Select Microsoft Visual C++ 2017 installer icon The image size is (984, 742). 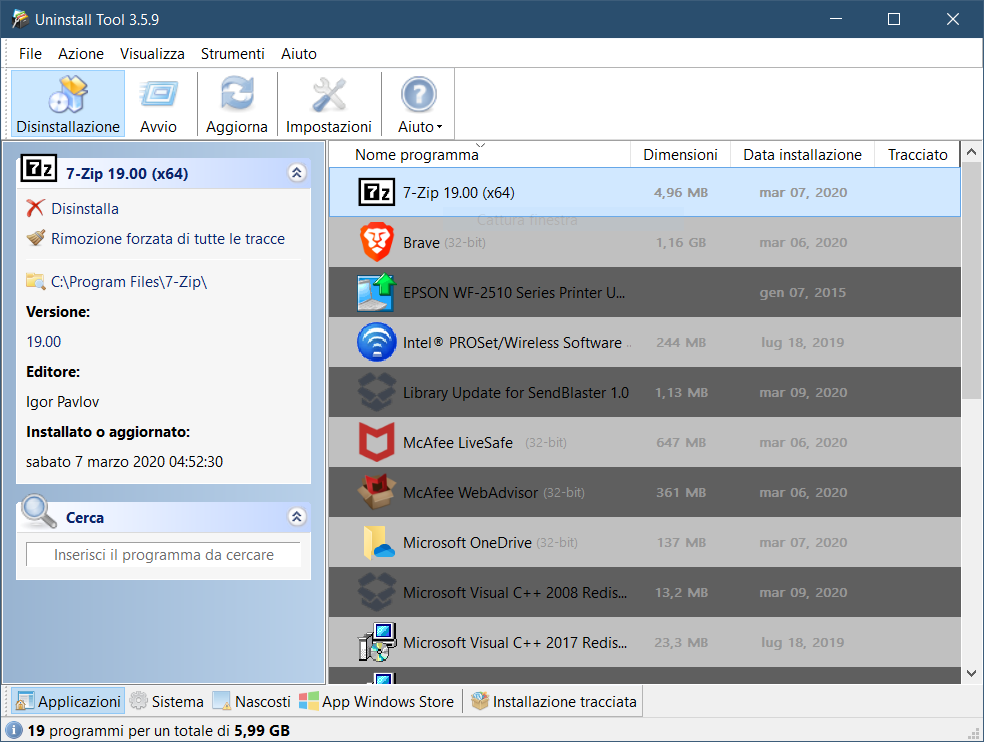click(377, 642)
